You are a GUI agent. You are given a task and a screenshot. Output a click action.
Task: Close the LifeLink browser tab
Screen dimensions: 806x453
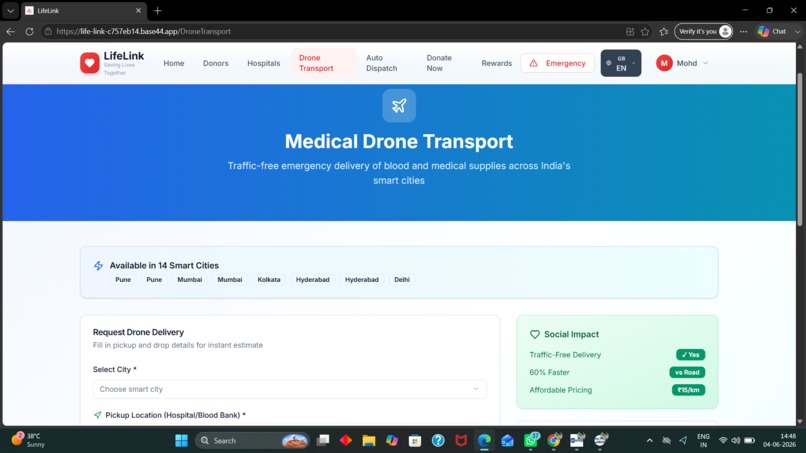pyautogui.click(x=138, y=10)
